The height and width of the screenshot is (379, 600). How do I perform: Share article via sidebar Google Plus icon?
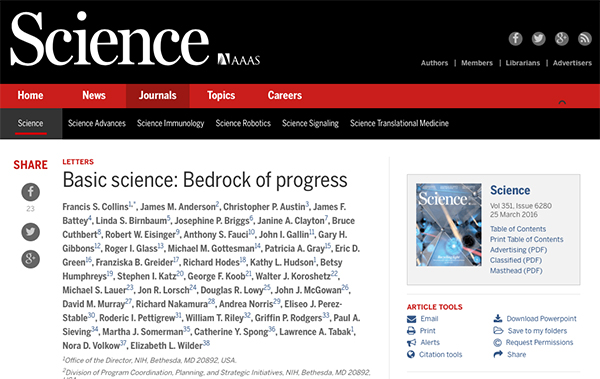pyautogui.click(x=31, y=259)
